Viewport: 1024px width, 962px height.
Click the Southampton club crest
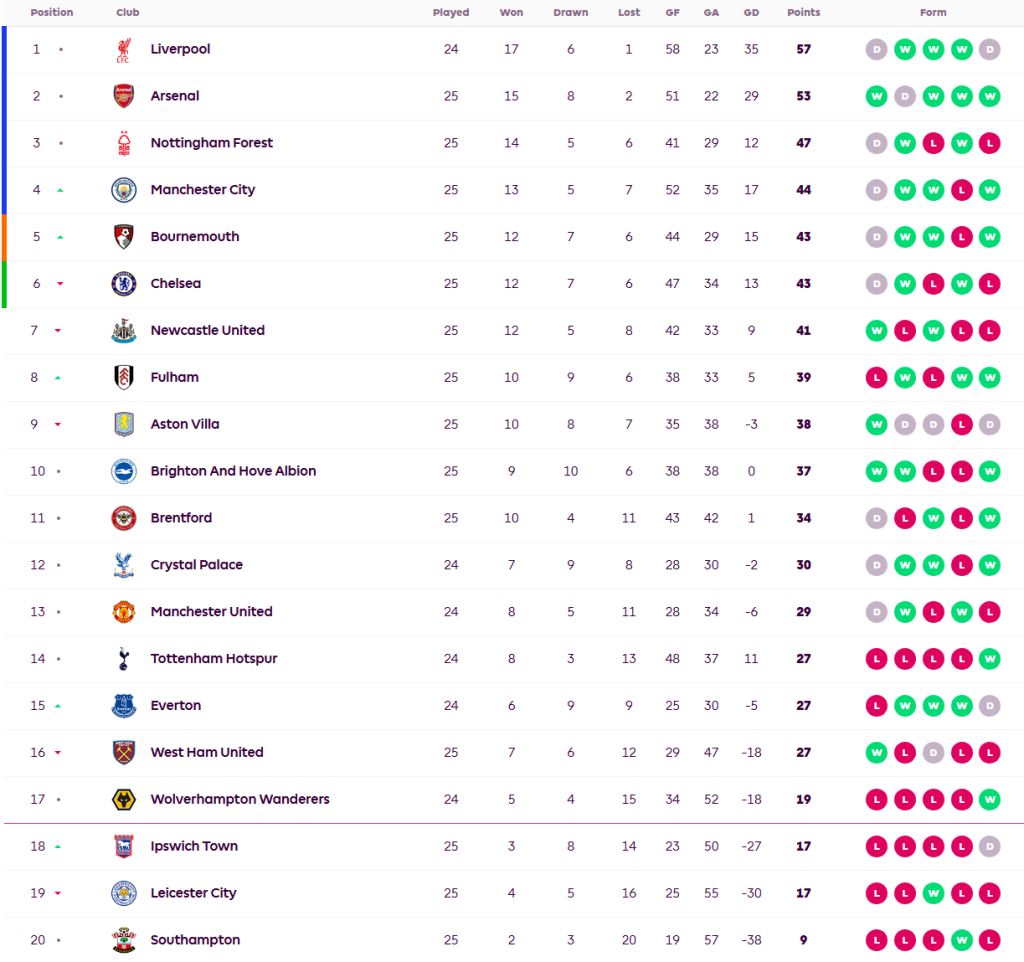click(x=124, y=940)
